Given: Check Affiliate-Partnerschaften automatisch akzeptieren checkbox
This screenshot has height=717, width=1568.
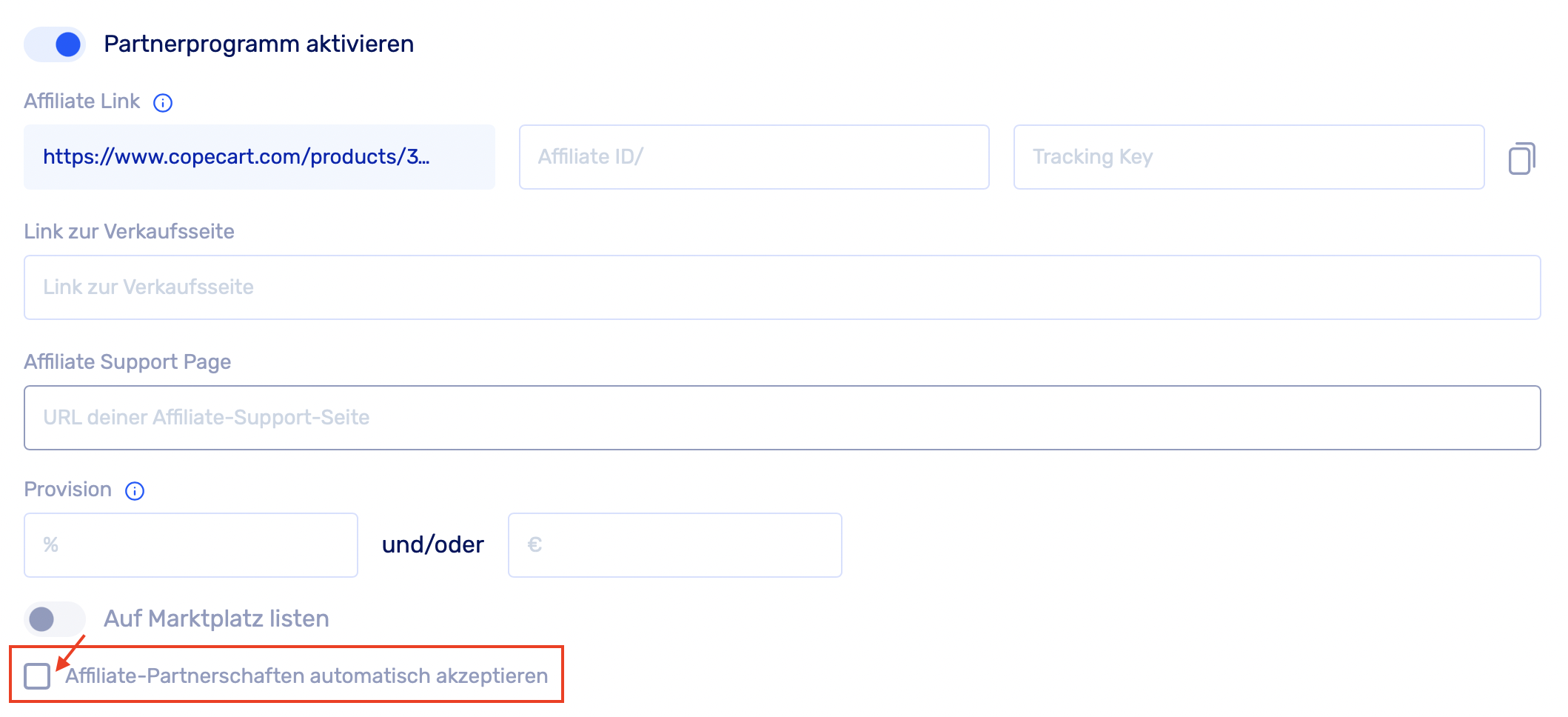Looking at the screenshot, I should click(x=37, y=676).
